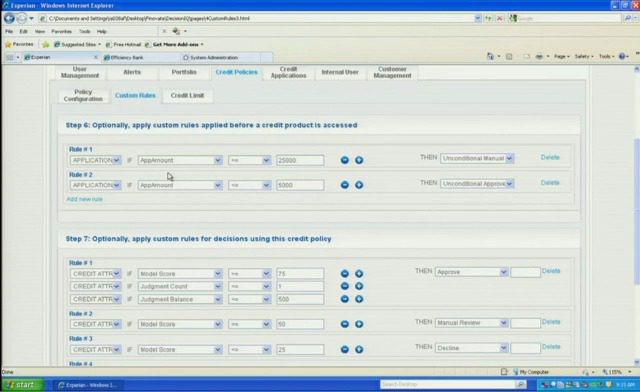Click the minus button in Step 6 Rule #2
This screenshot has height=392, width=640.
(345, 185)
